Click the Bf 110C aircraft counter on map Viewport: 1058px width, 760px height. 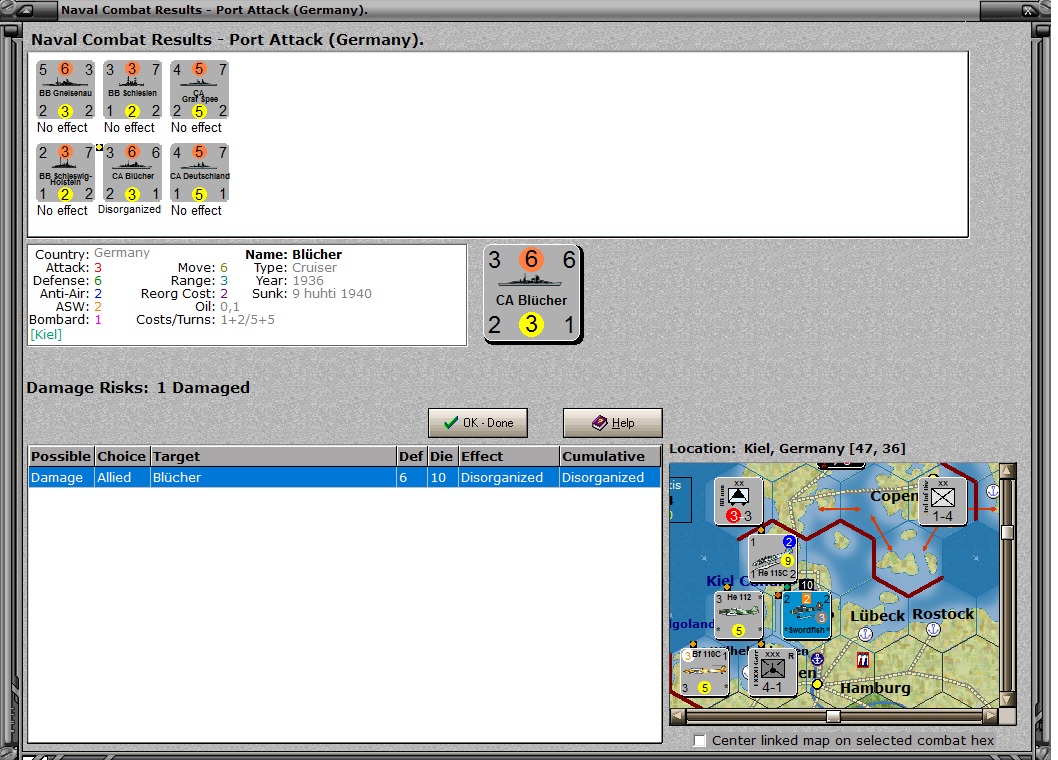705,672
